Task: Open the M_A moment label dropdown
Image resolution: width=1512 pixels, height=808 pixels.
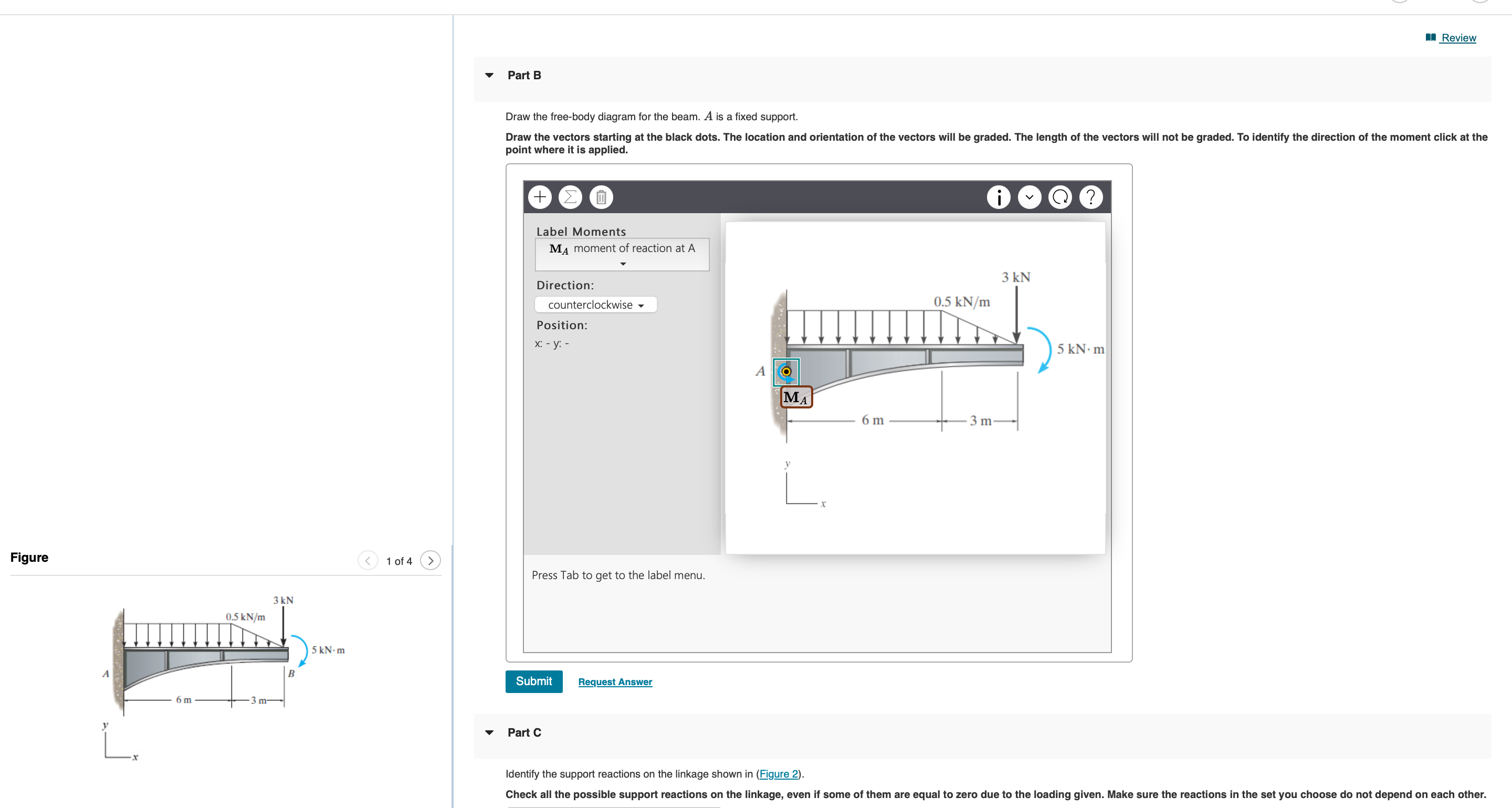Action: [x=622, y=254]
